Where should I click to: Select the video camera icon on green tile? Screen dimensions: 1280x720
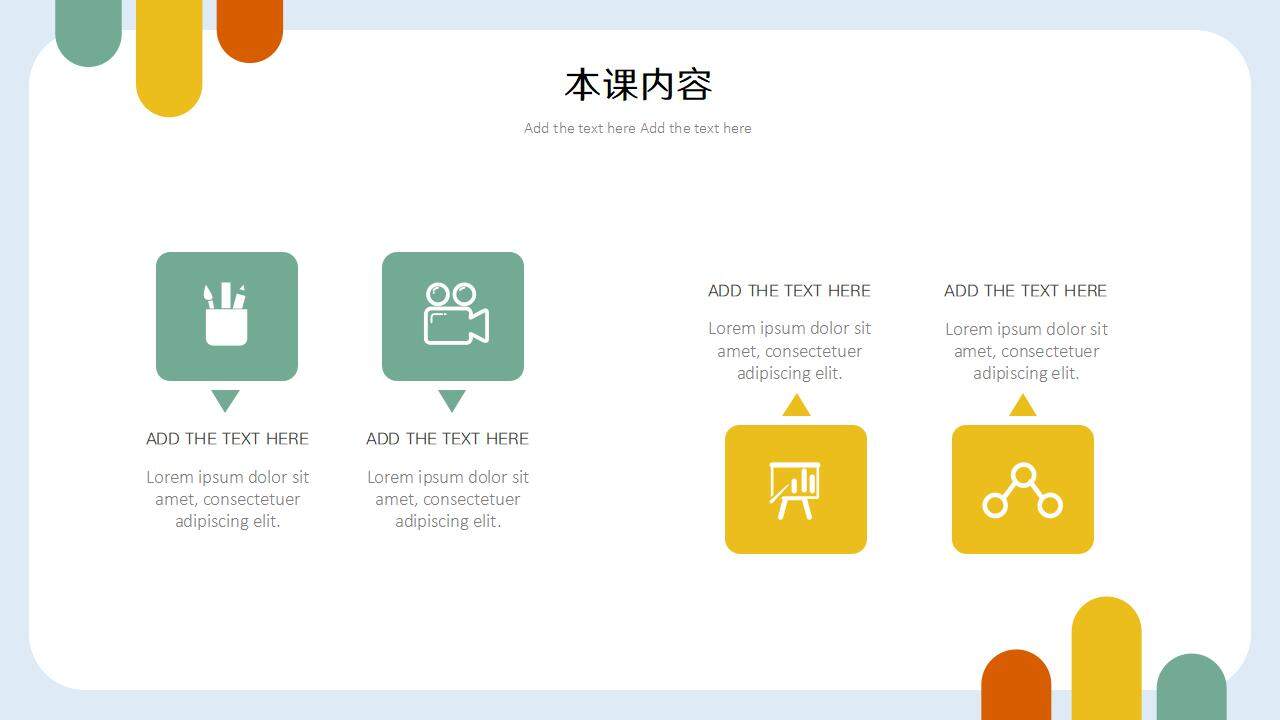[x=456, y=314]
